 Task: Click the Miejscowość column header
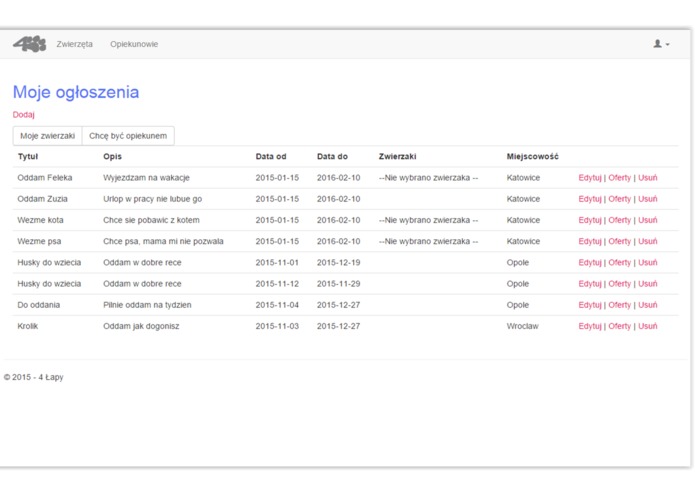pyautogui.click(x=532, y=156)
